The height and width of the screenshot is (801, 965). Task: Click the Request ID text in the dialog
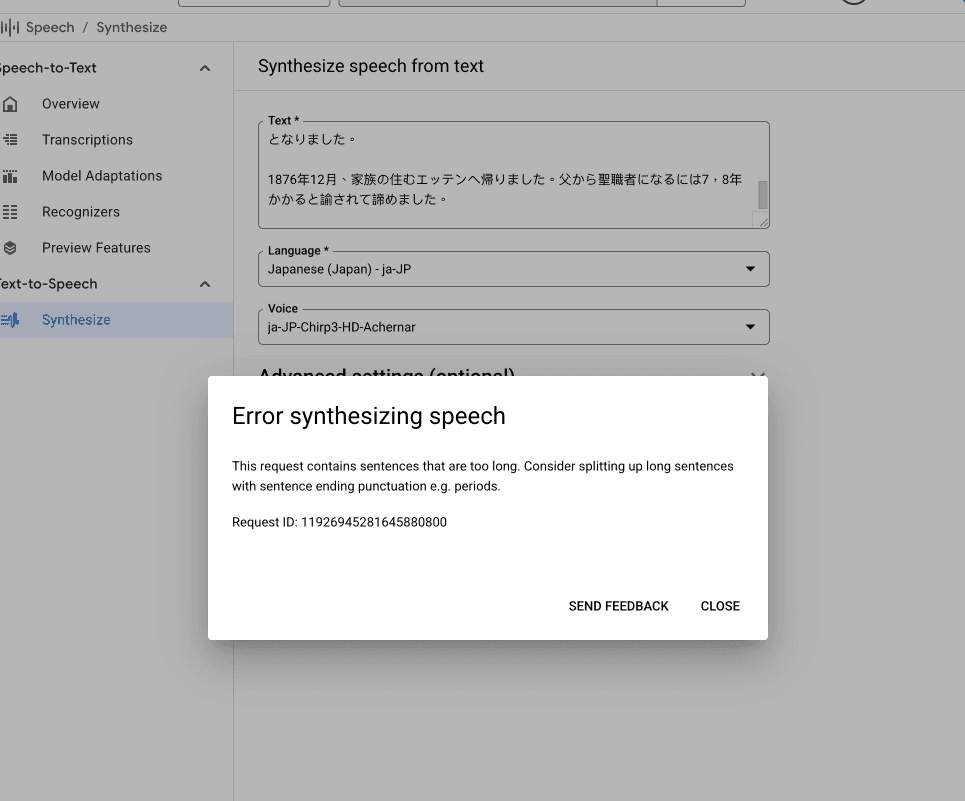click(339, 522)
